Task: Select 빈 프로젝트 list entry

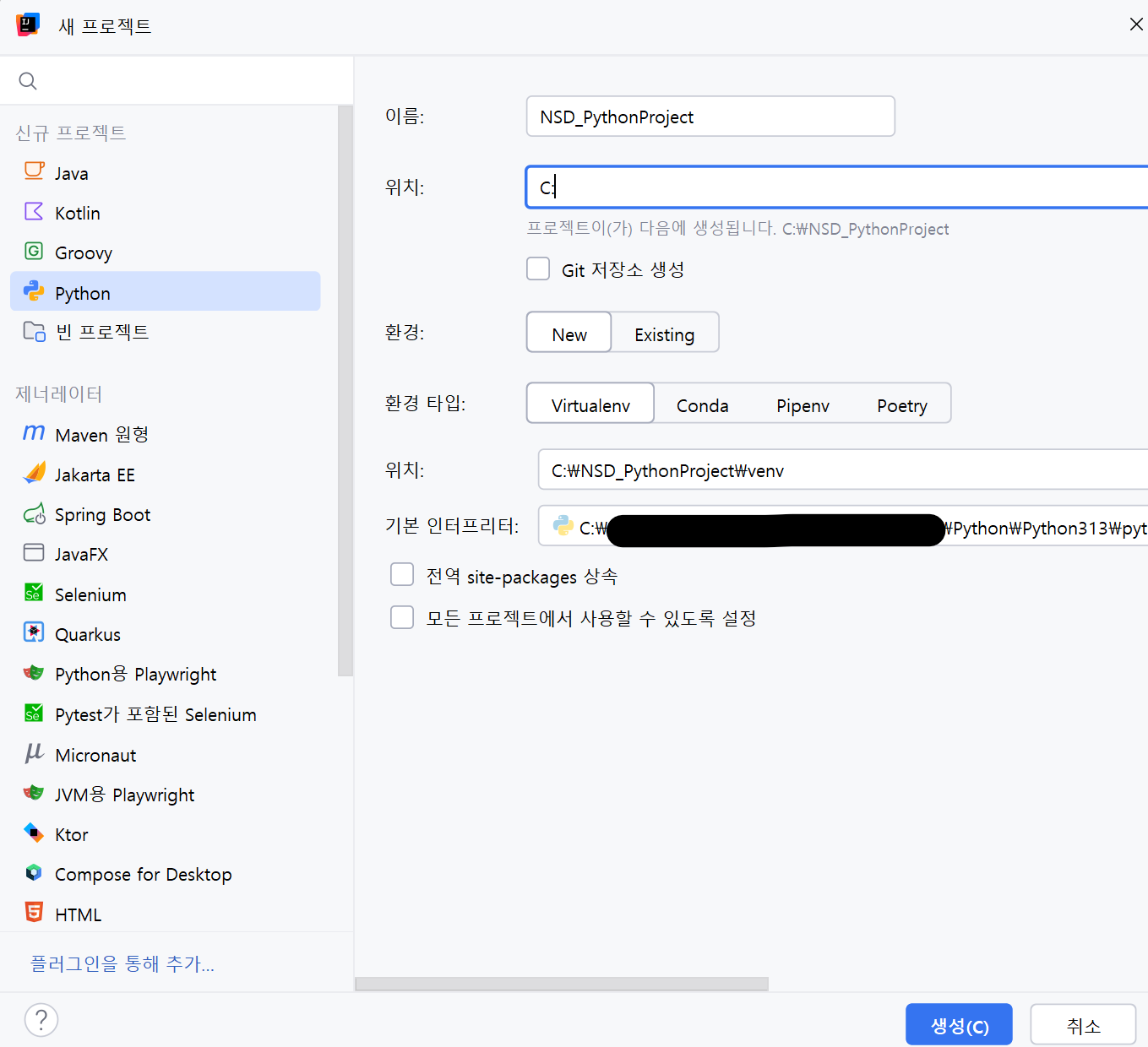Action: click(166, 331)
